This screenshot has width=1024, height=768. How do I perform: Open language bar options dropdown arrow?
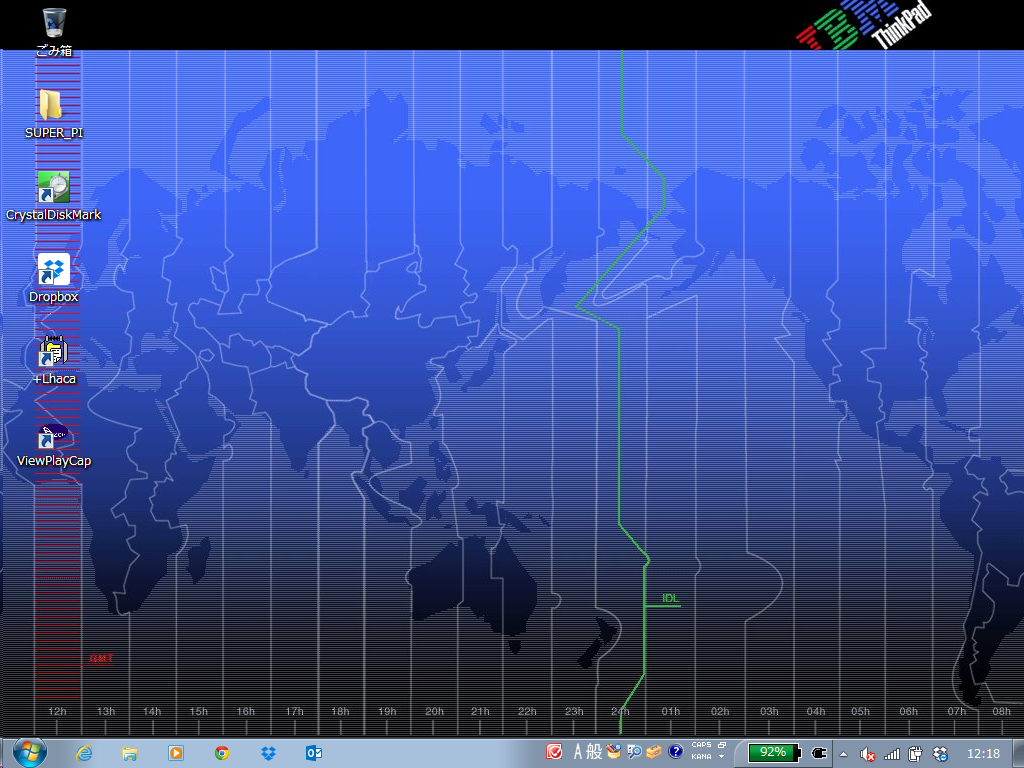(x=722, y=757)
